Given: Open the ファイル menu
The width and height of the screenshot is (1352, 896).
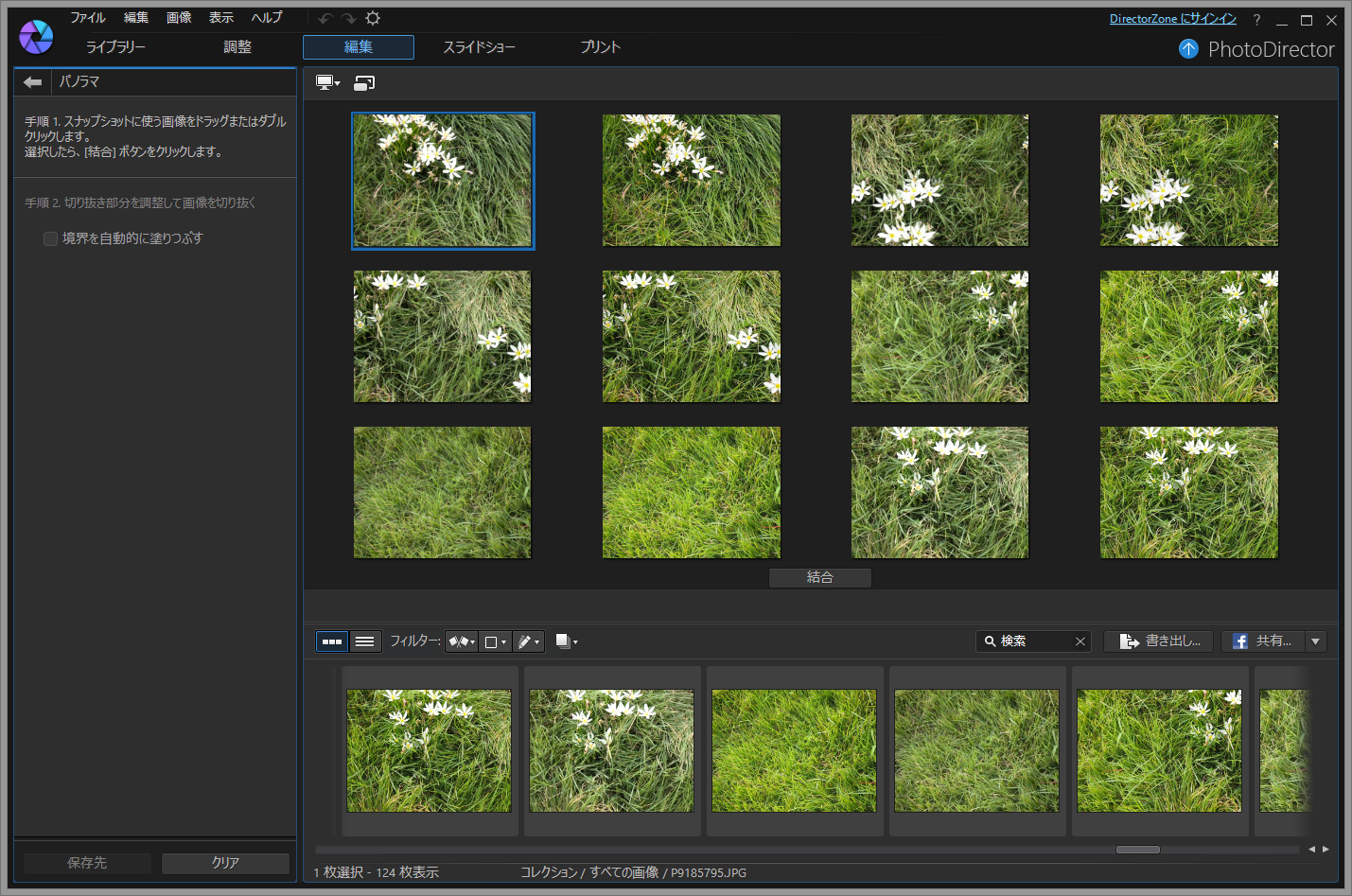Looking at the screenshot, I should (87, 18).
